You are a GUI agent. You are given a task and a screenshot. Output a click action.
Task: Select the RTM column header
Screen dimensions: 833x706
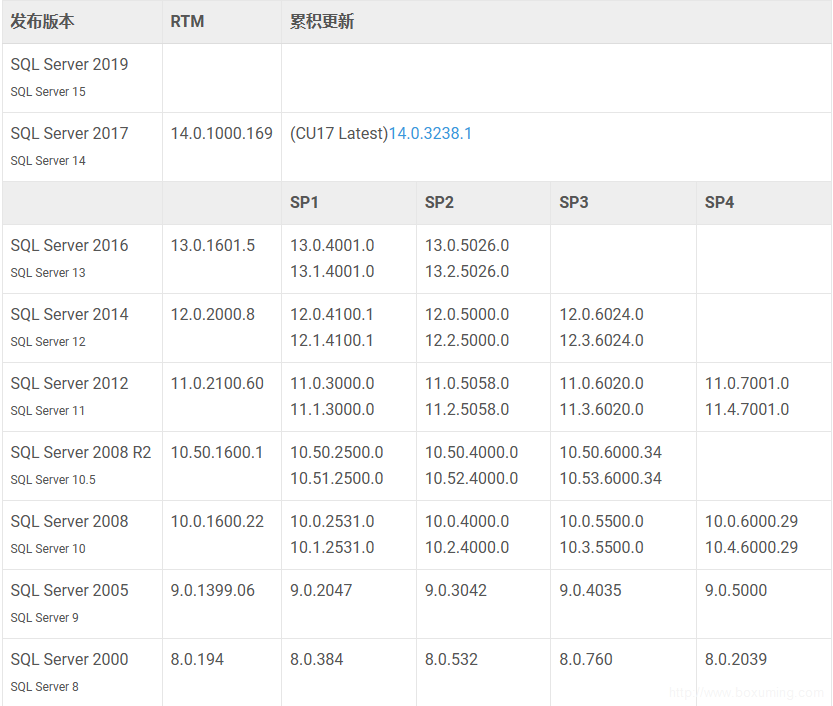tap(187, 22)
